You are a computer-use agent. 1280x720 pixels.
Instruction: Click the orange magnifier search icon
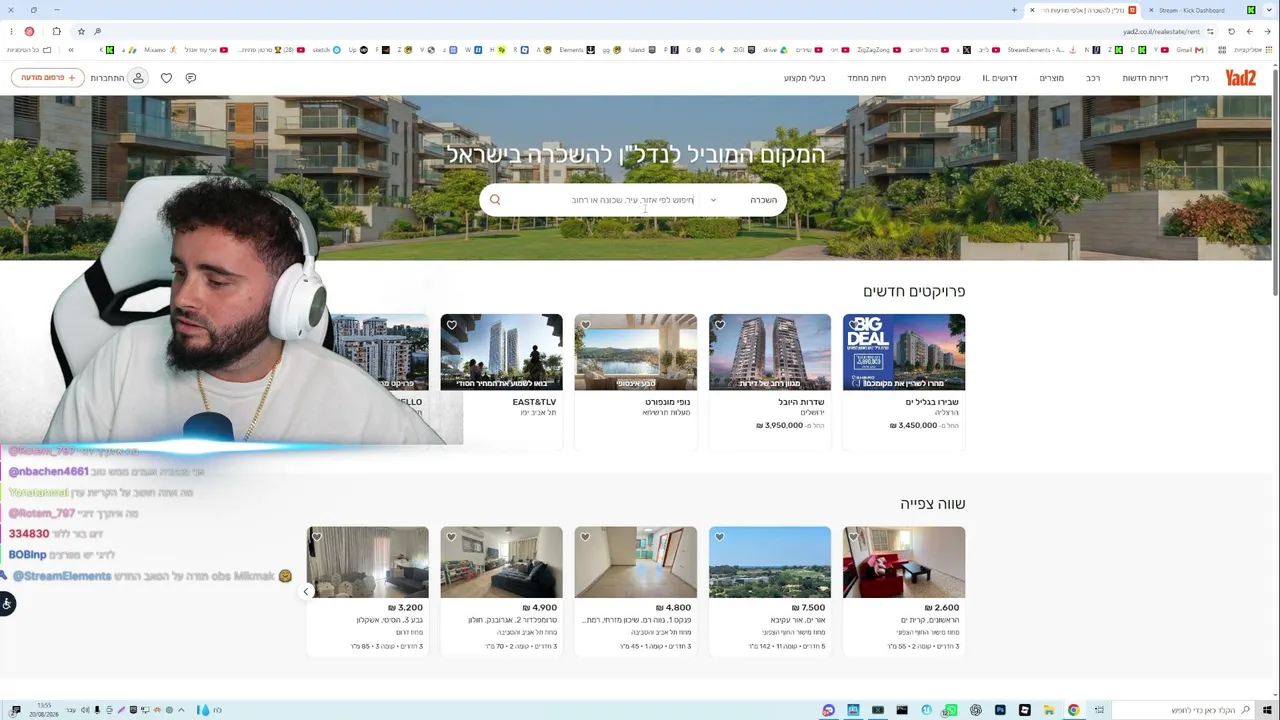click(495, 200)
